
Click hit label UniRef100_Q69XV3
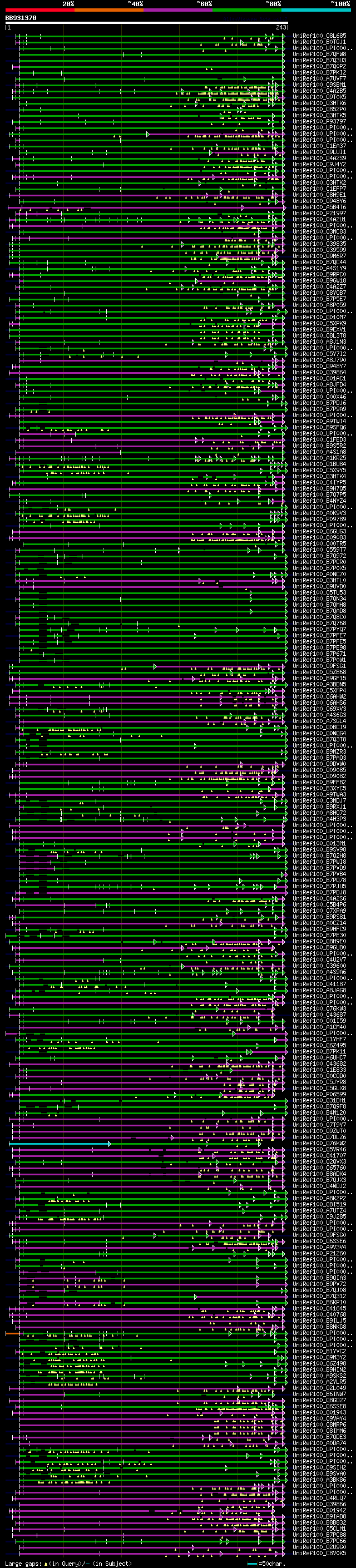[x=319, y=709]
